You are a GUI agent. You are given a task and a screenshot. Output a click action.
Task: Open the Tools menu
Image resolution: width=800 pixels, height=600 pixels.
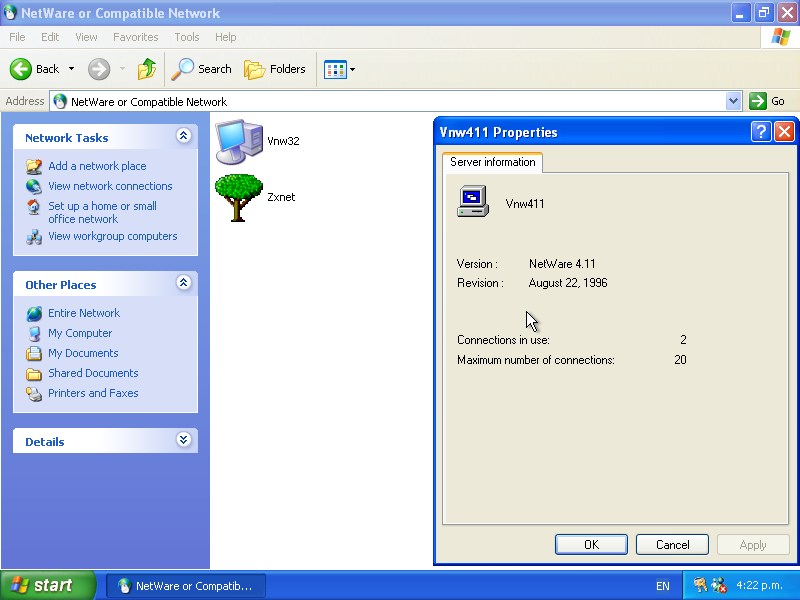[187, 37]
